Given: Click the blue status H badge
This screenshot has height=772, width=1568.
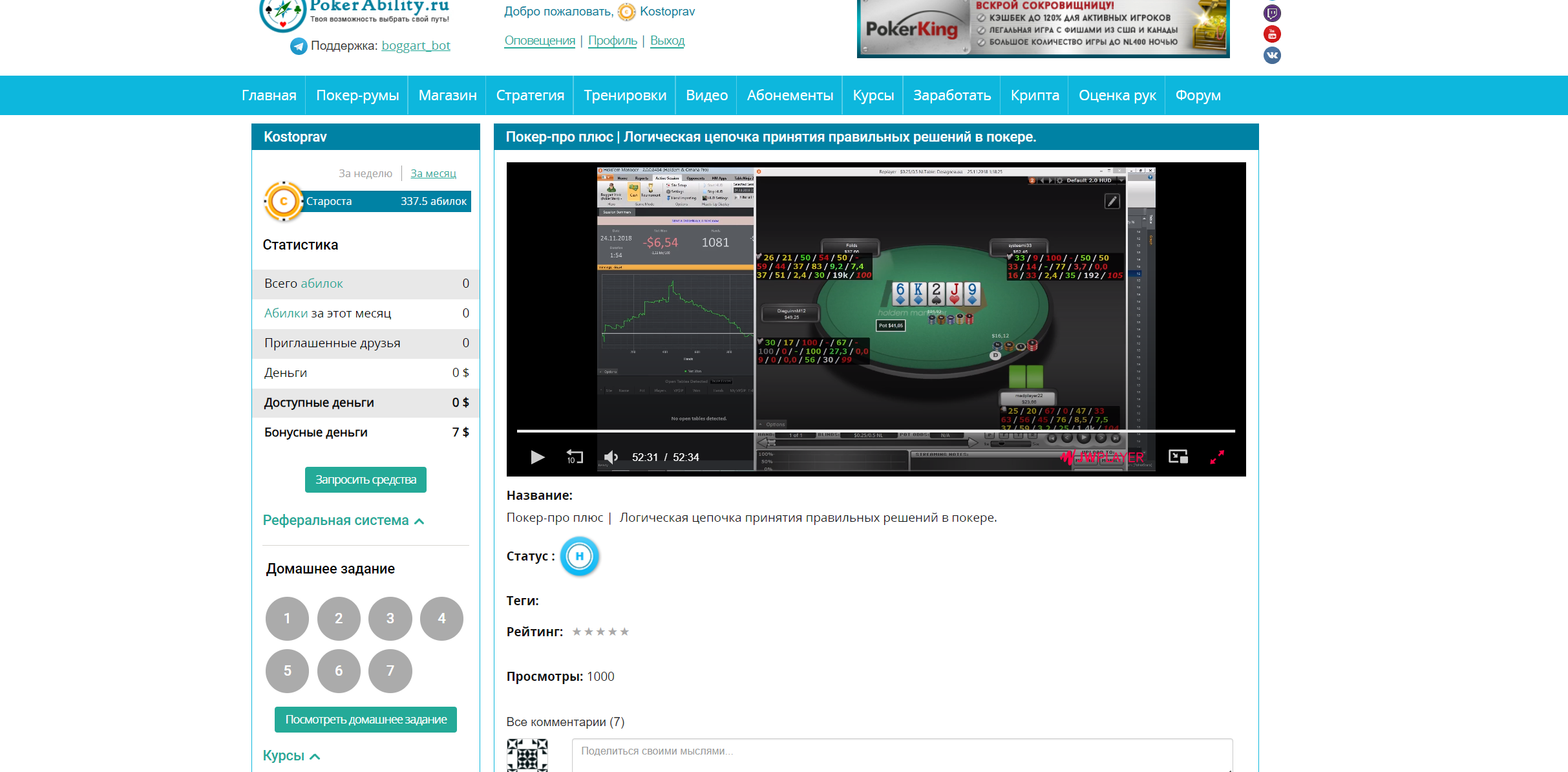Looking at the screenshot, I should point(580,556).
